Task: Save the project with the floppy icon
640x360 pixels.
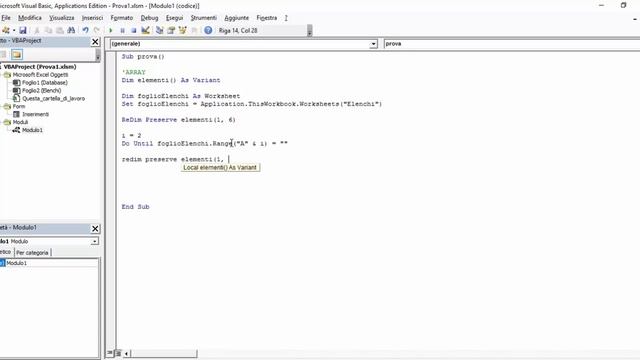Action: [23, 30]
